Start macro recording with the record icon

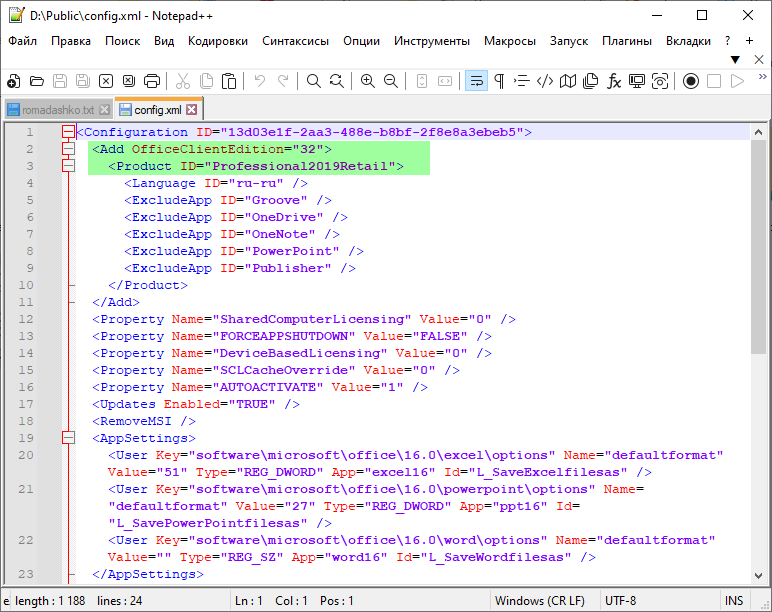691,81
